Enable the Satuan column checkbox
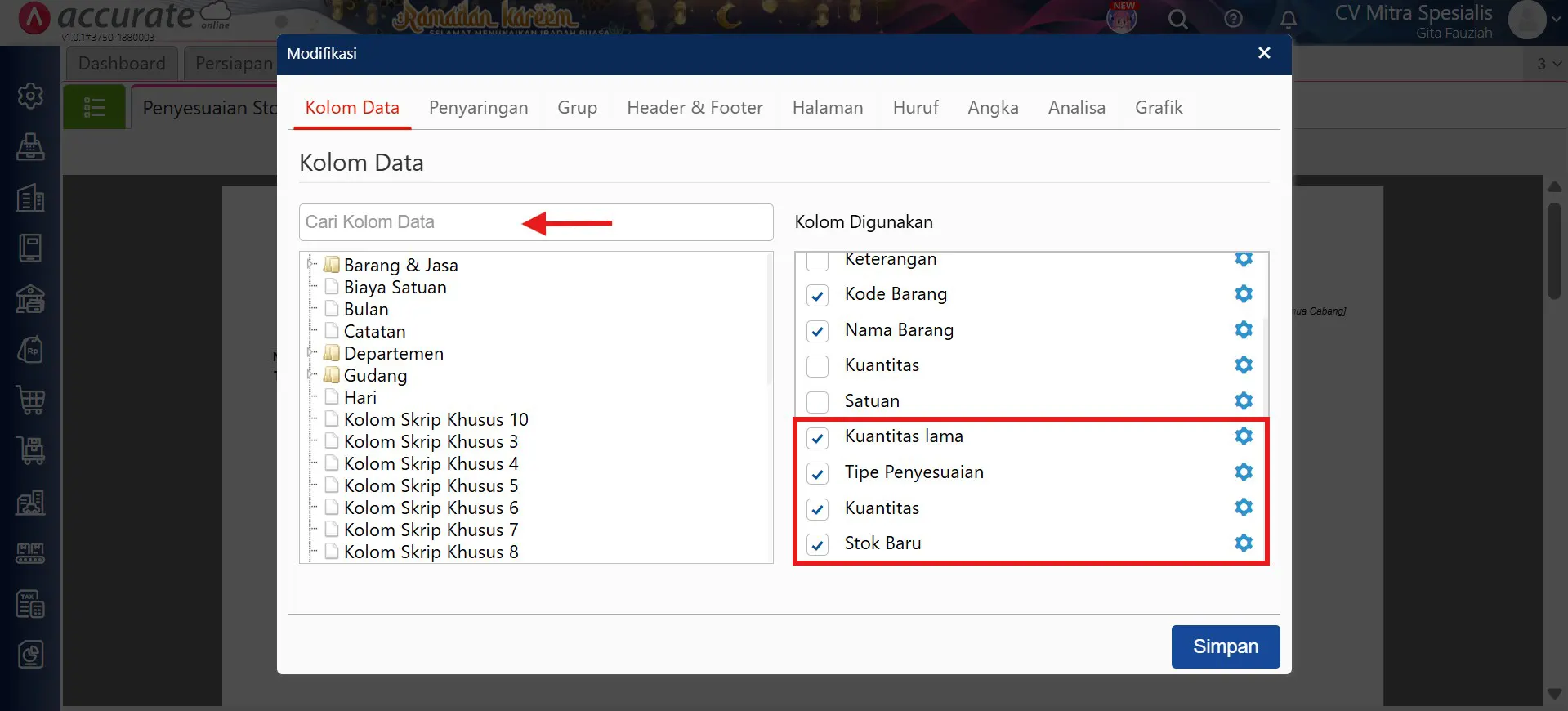The image size is (1568, 711). tap(817, 402)
